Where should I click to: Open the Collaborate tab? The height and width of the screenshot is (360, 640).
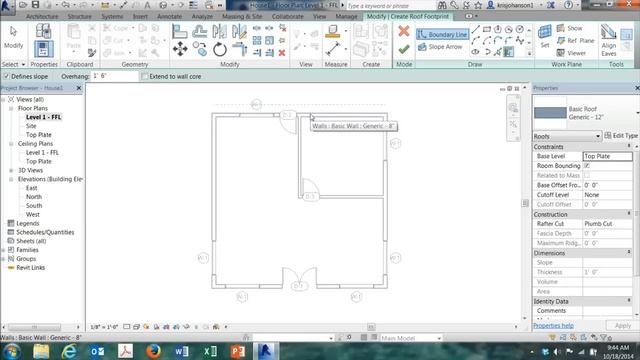[x=288, y=16]
